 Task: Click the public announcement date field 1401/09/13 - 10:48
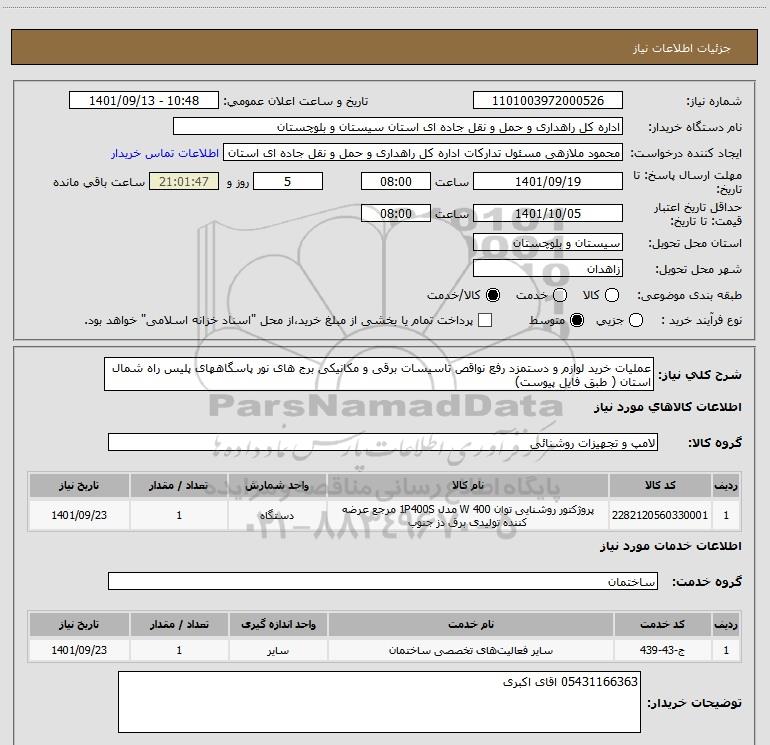(x=143, y=101)
